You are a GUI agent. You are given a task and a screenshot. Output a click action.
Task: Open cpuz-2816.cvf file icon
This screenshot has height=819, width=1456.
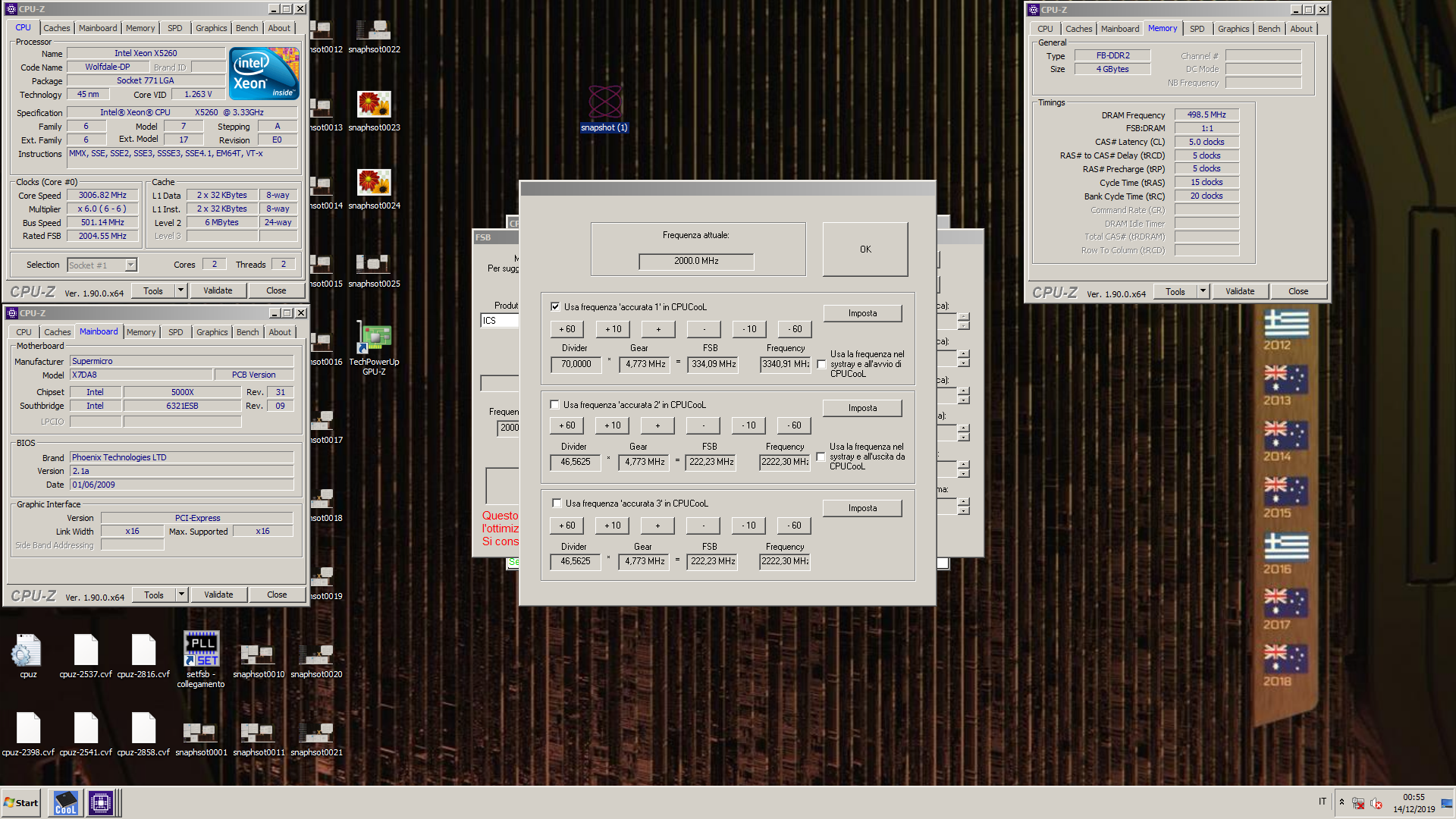pos(143,656)
